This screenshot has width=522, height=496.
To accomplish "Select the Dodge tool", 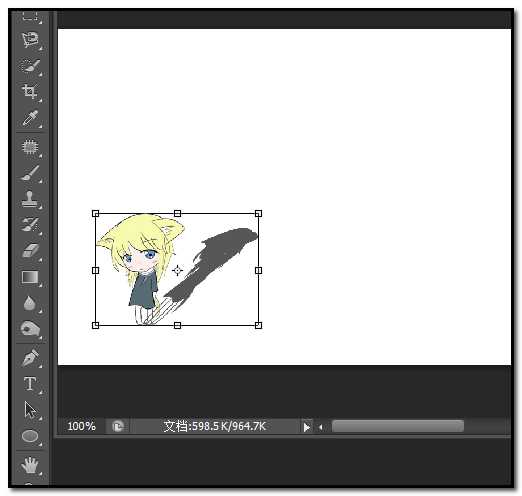I will (x=30, y=329).
